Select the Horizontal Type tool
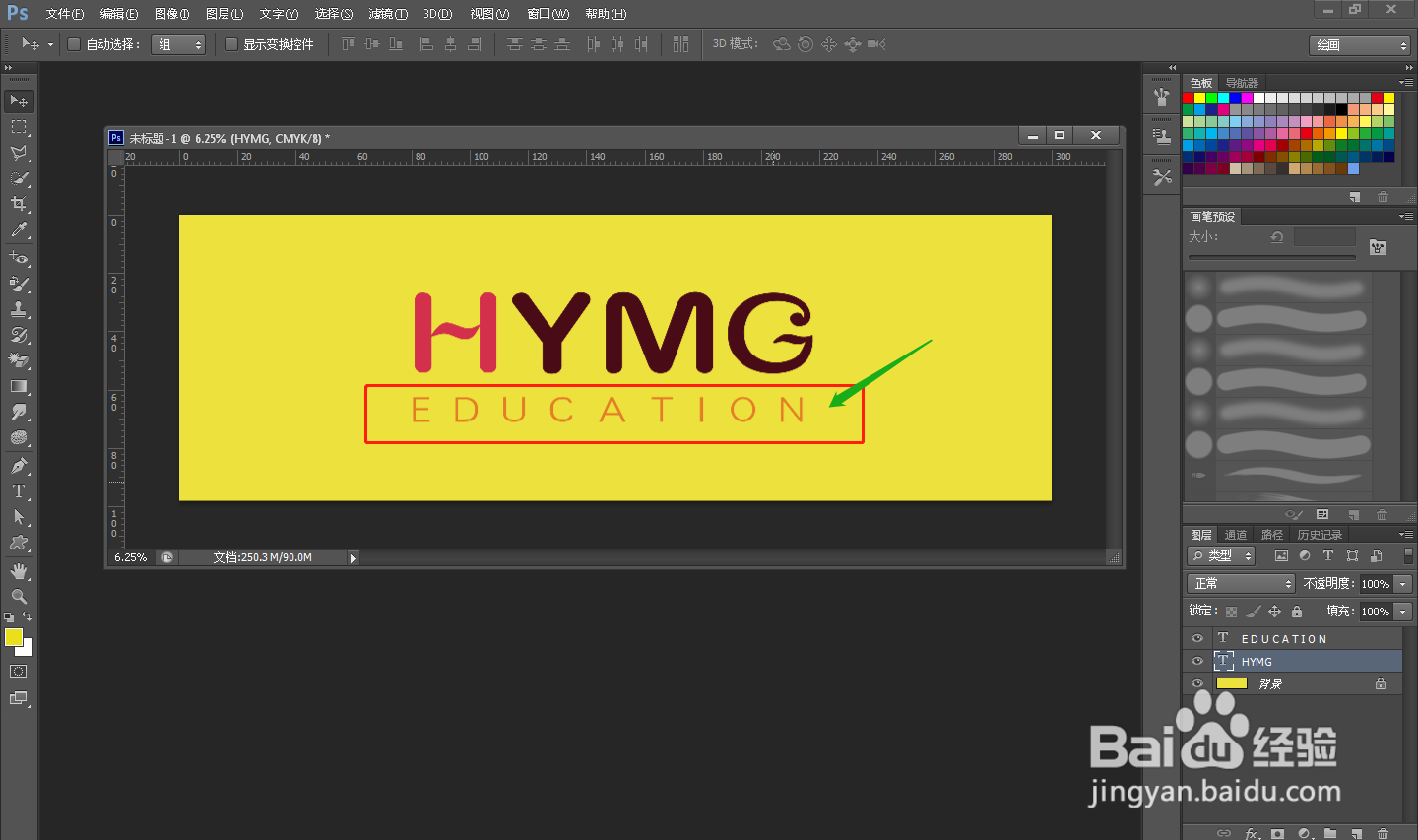Screen dimensions: 1418x840 point(19,491)
